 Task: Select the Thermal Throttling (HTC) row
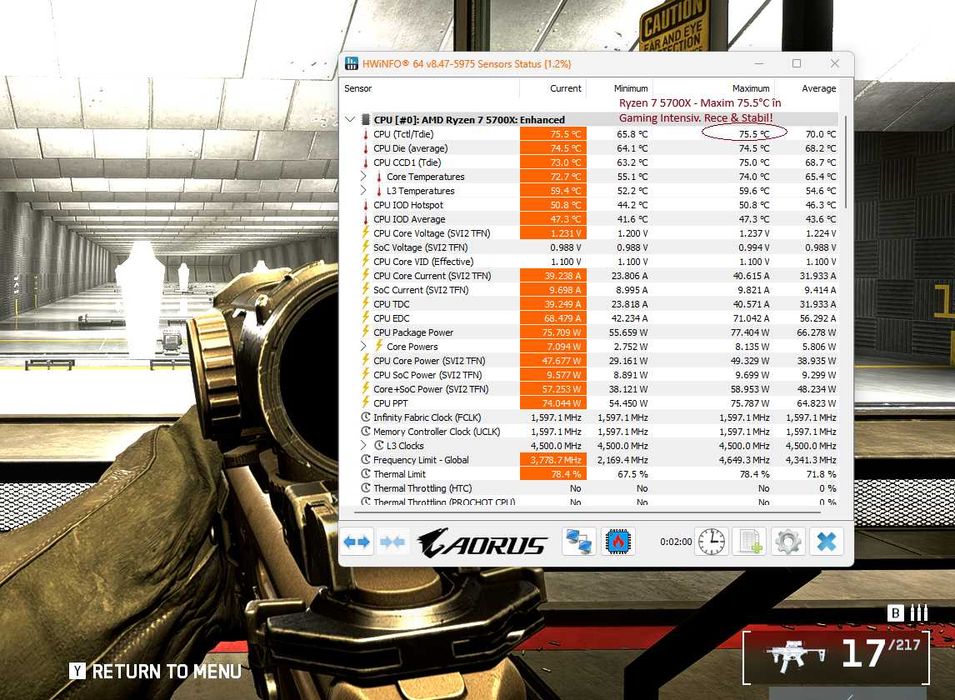tap(590, 488)
